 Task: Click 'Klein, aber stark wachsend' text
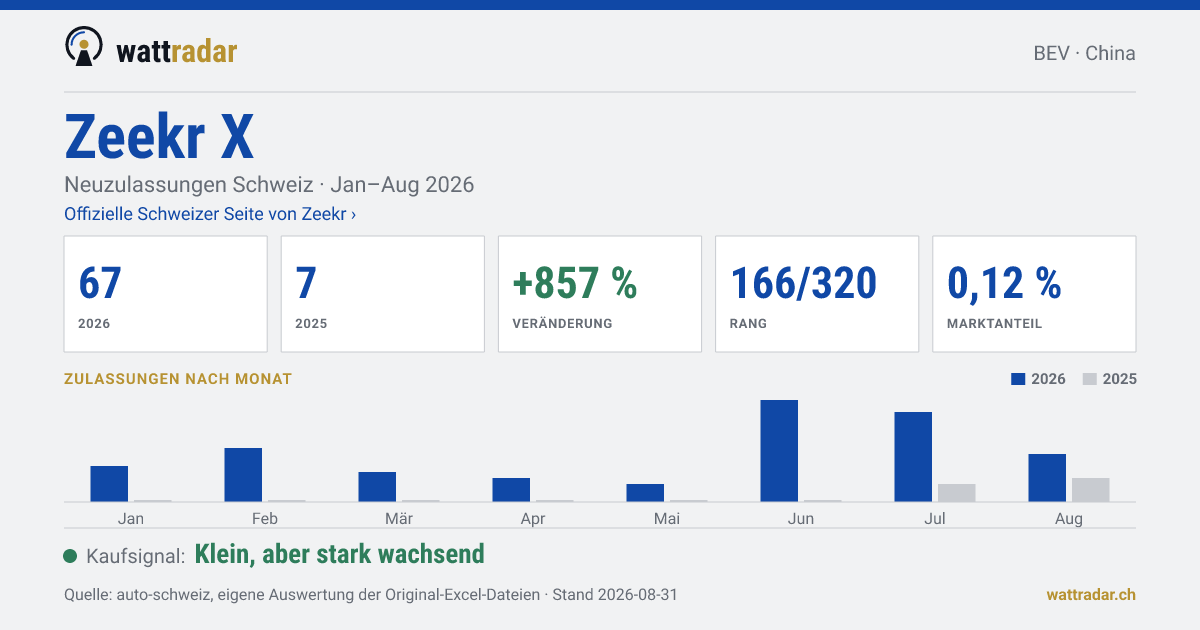[339, 554]
